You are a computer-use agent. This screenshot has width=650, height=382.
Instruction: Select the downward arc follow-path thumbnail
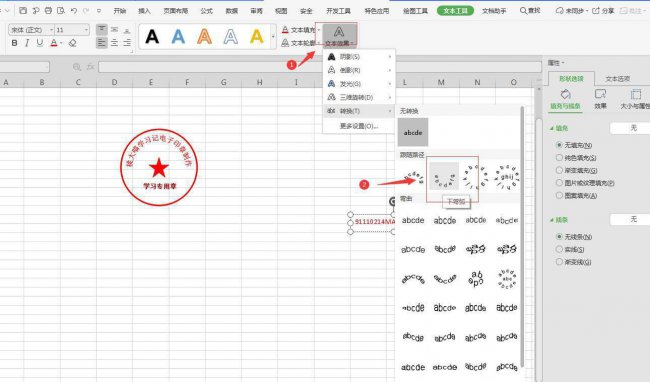(x=444, y=176)
